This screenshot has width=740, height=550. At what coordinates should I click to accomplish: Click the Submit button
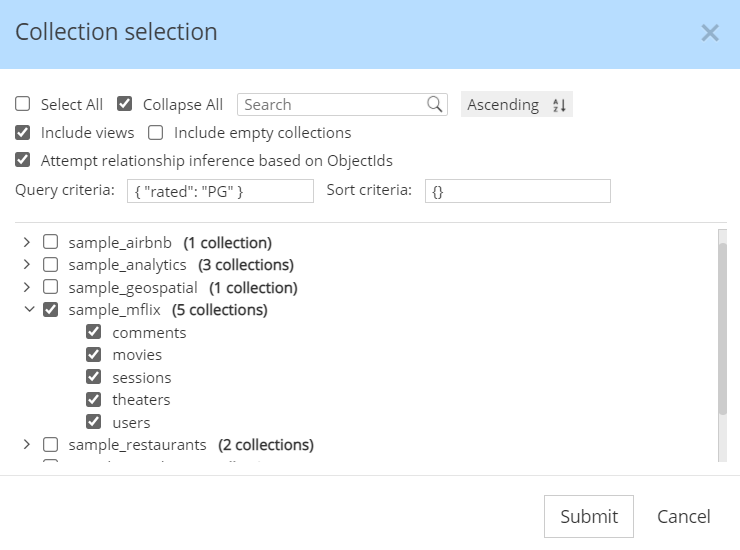coord(589,516)
